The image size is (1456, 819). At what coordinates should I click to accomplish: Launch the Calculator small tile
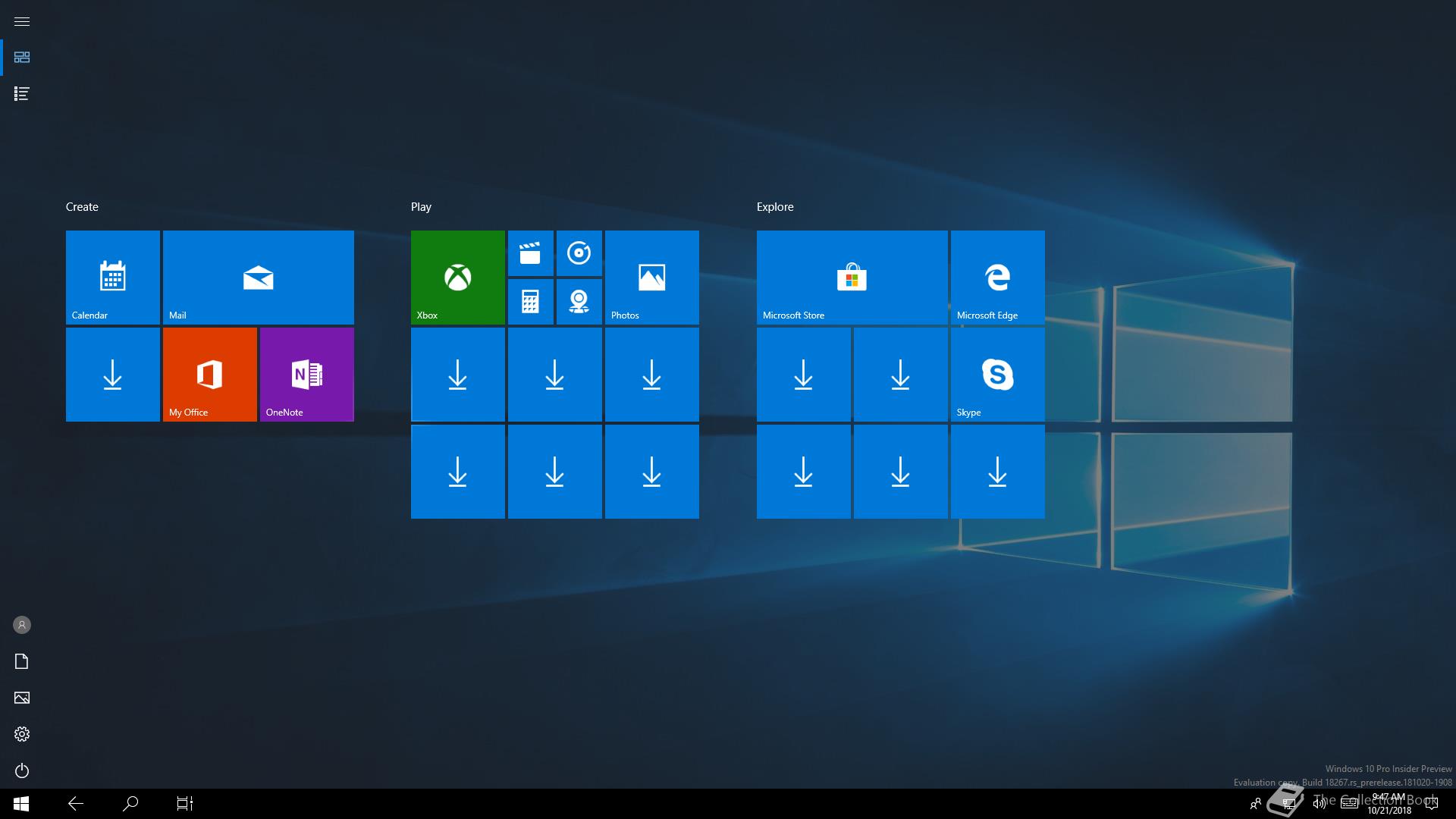tap(531, 302)
